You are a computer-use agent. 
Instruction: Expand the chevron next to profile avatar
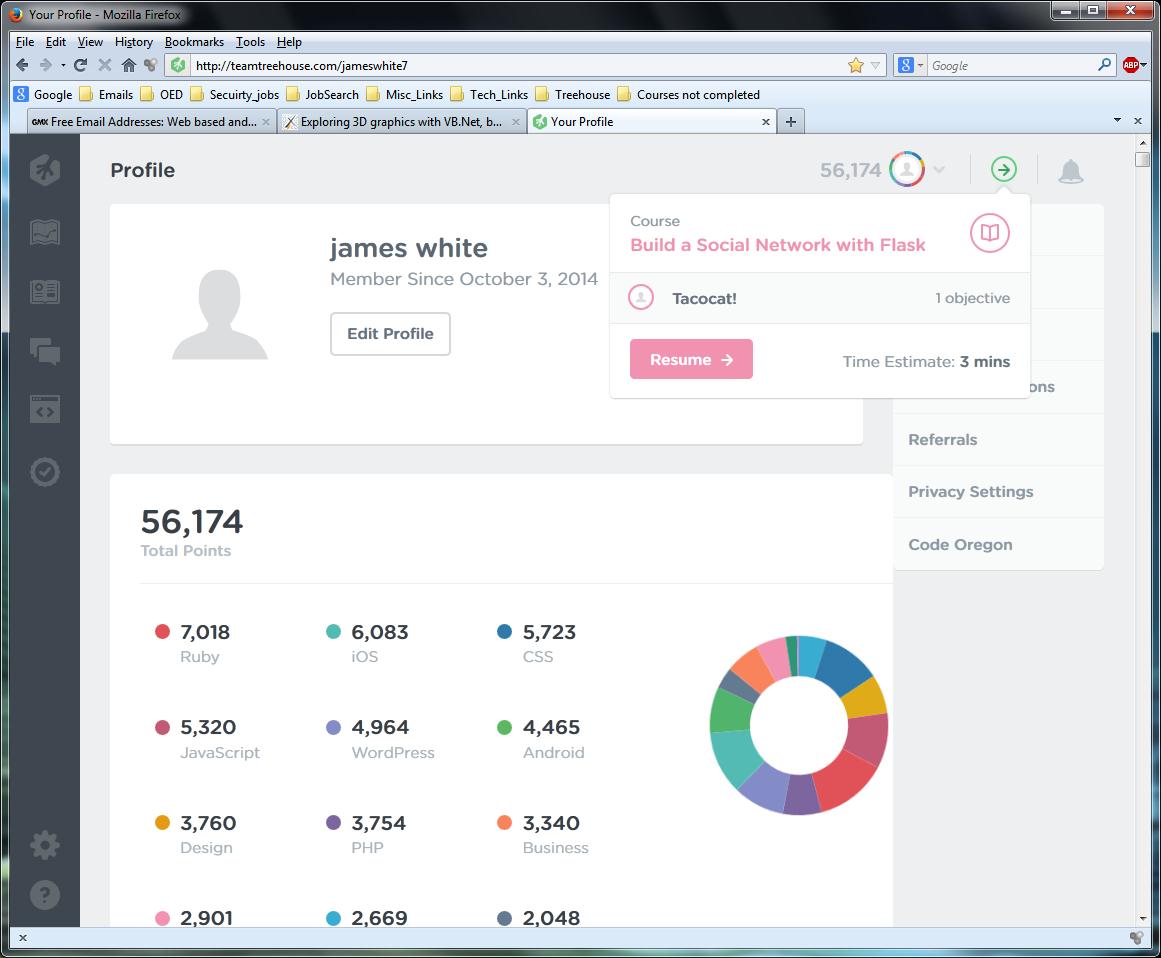tap(939, 170)
